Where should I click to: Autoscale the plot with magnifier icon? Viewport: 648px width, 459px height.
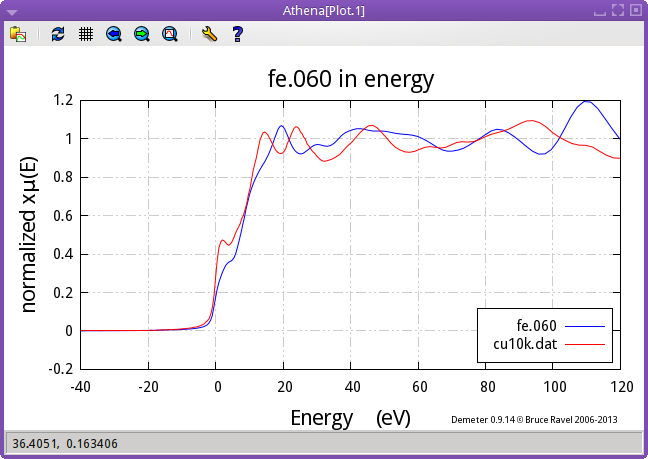(x=170, y=34)
